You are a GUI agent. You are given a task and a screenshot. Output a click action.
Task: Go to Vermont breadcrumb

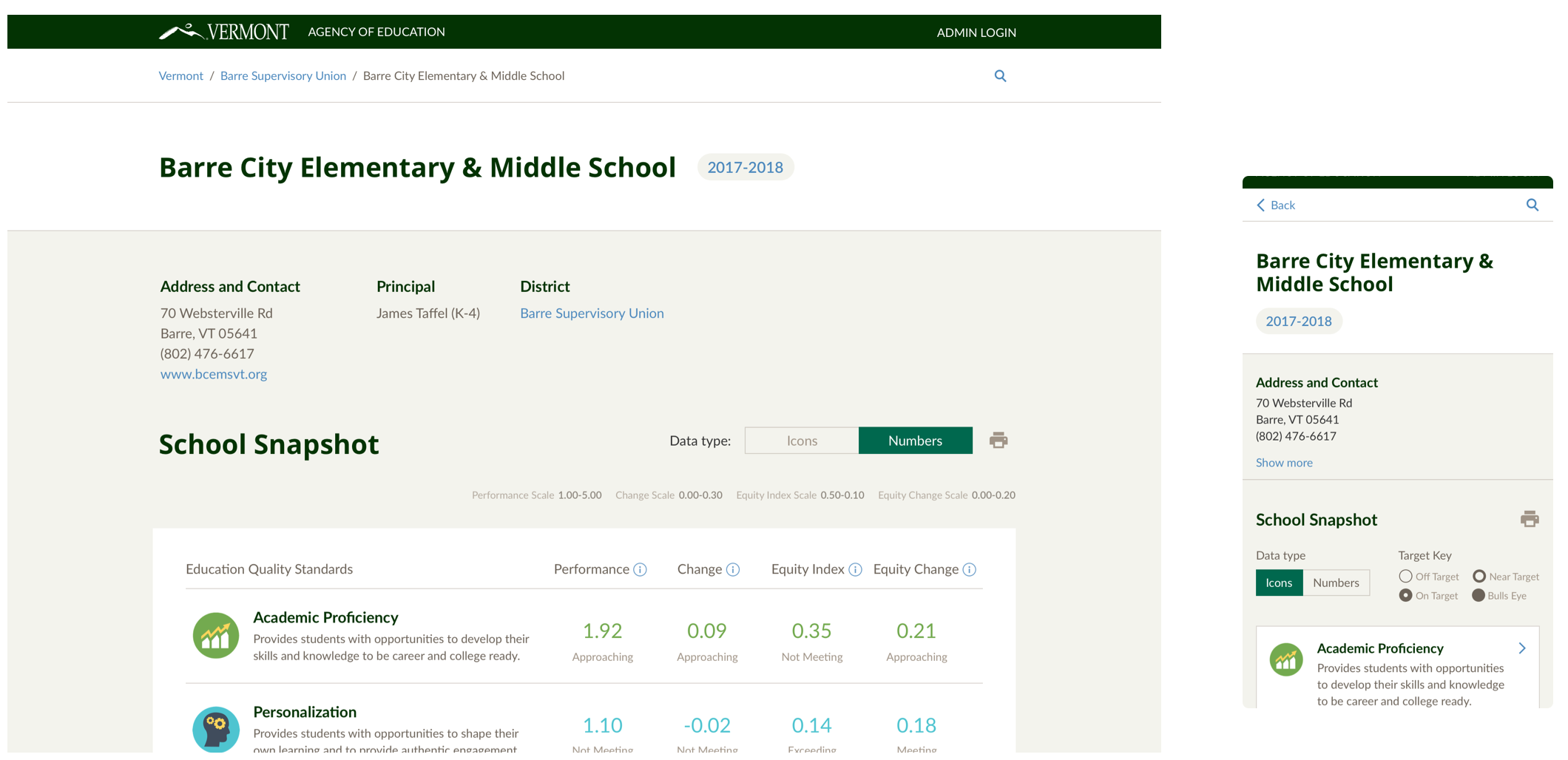180,75
